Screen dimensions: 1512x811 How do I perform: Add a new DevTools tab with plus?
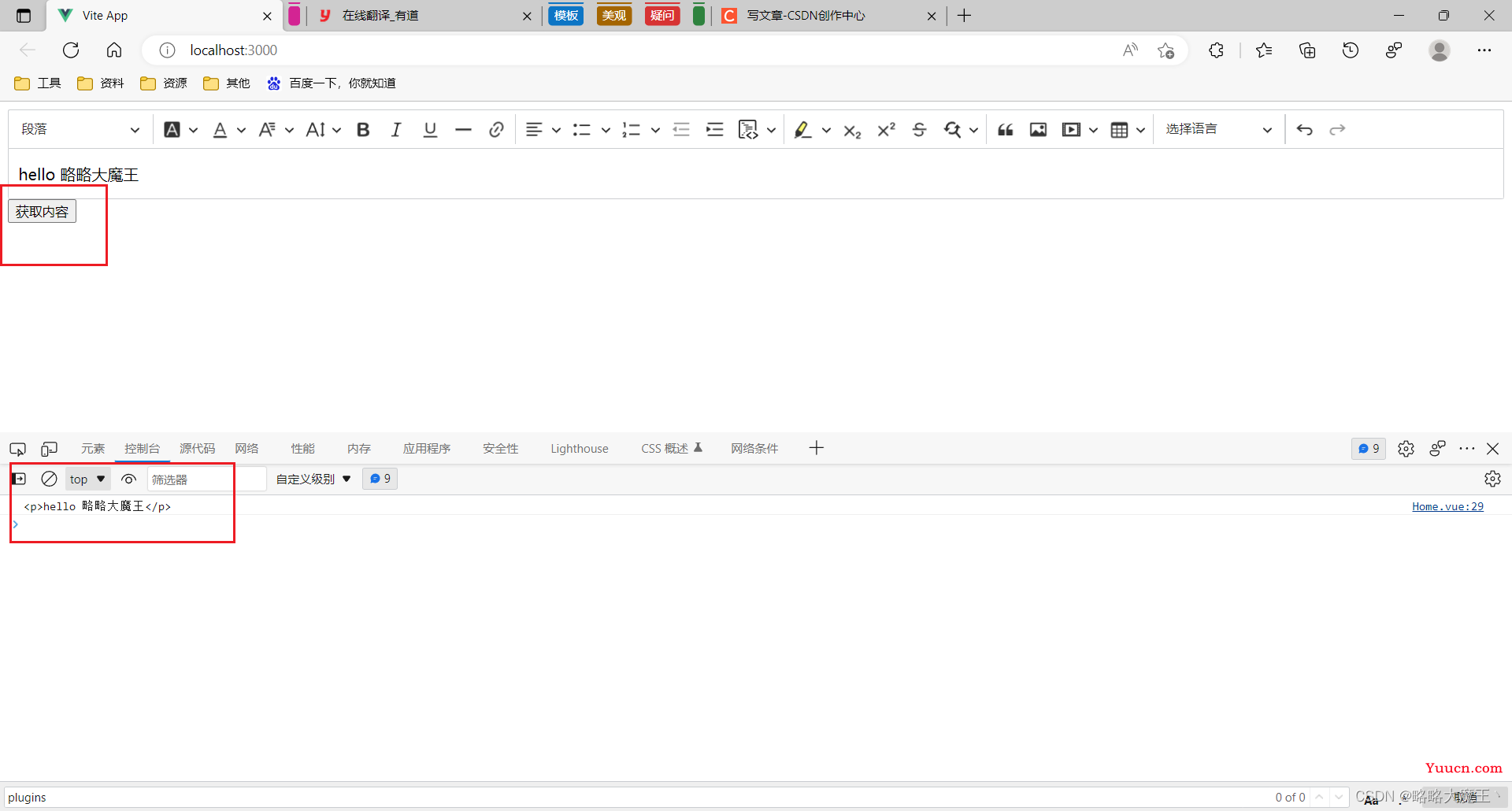pyautogui.click(x=817, y=448)
